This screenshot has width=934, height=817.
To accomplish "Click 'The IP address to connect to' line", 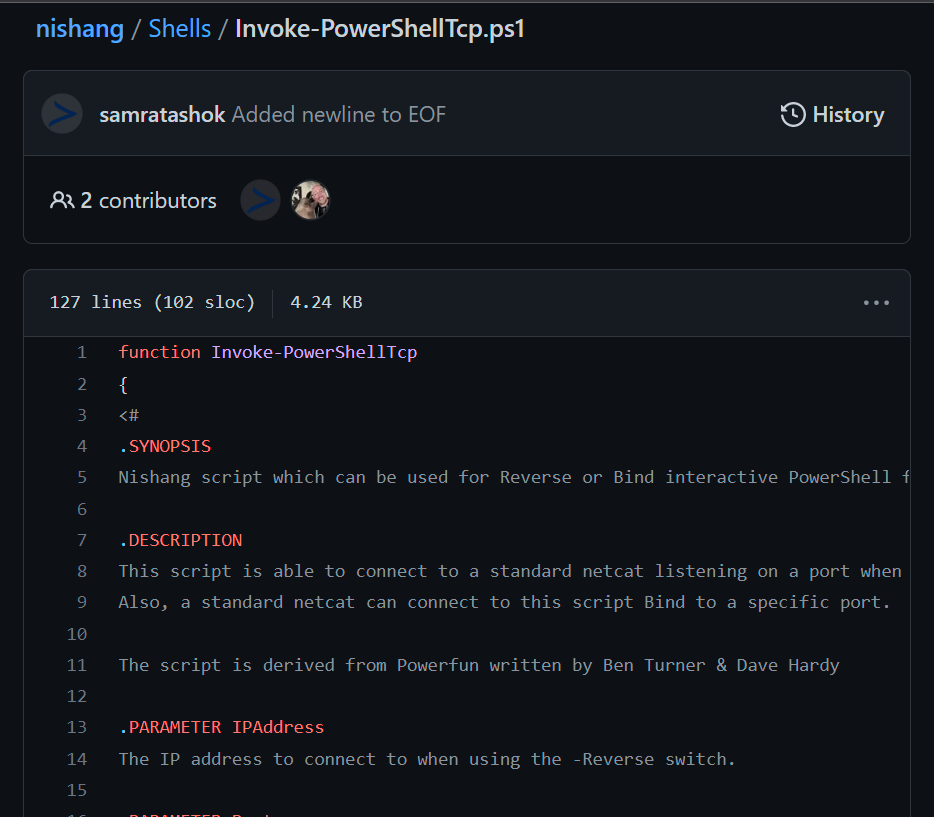I will (x=427, y=759).
